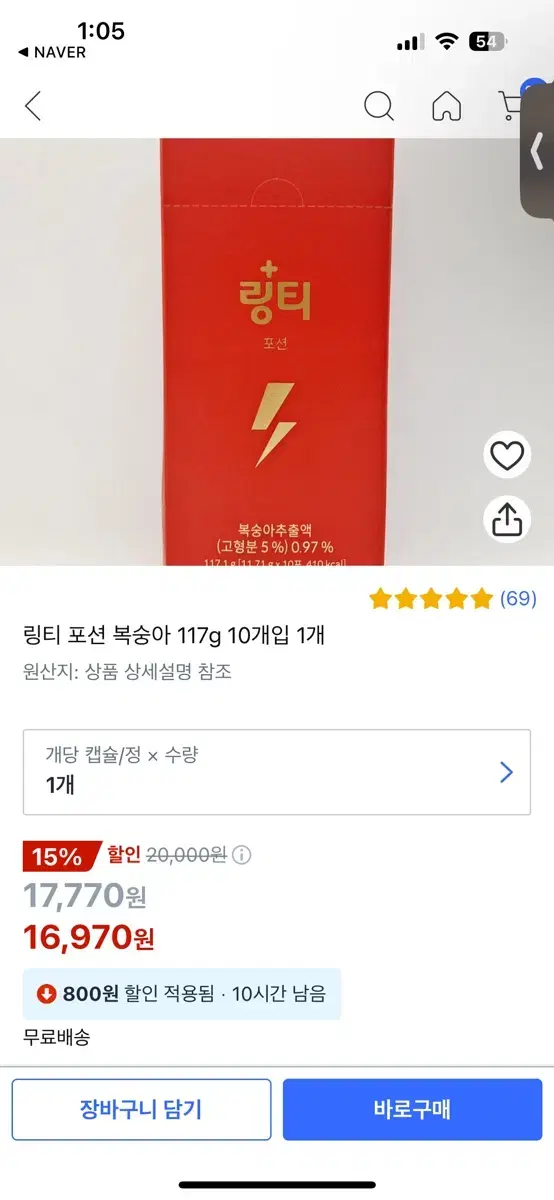Tap the back arrow icon
The image size is (554, 1200).
tap(33, 105)
